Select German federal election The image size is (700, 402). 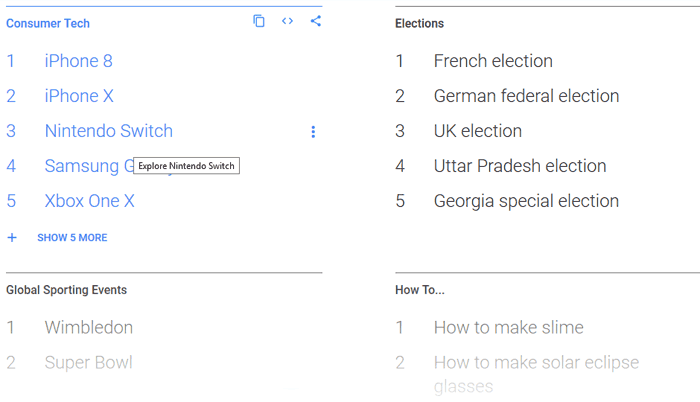526,96
